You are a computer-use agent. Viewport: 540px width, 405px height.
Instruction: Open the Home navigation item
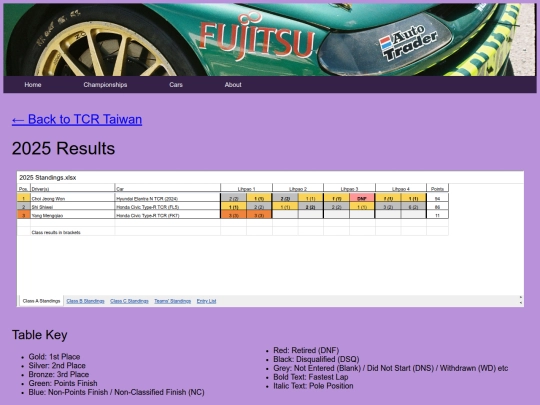pos(33,85)
